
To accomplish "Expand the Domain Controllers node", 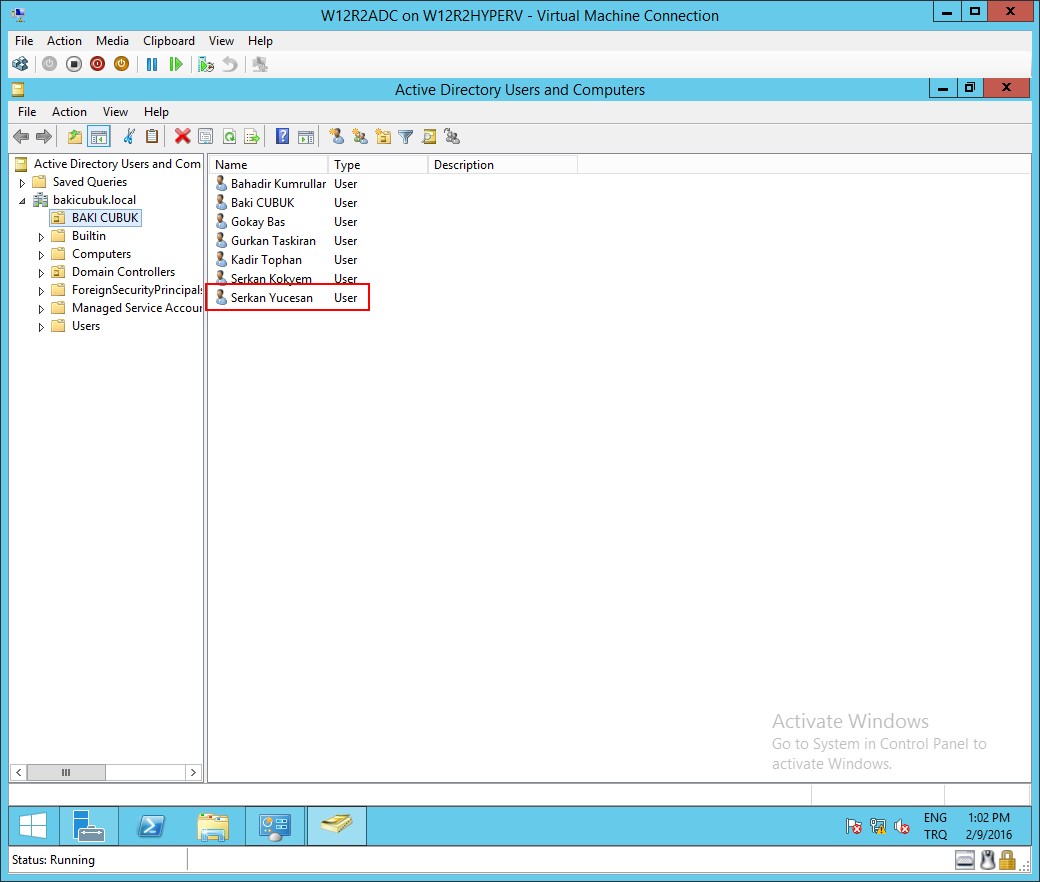I will (41, 273).
